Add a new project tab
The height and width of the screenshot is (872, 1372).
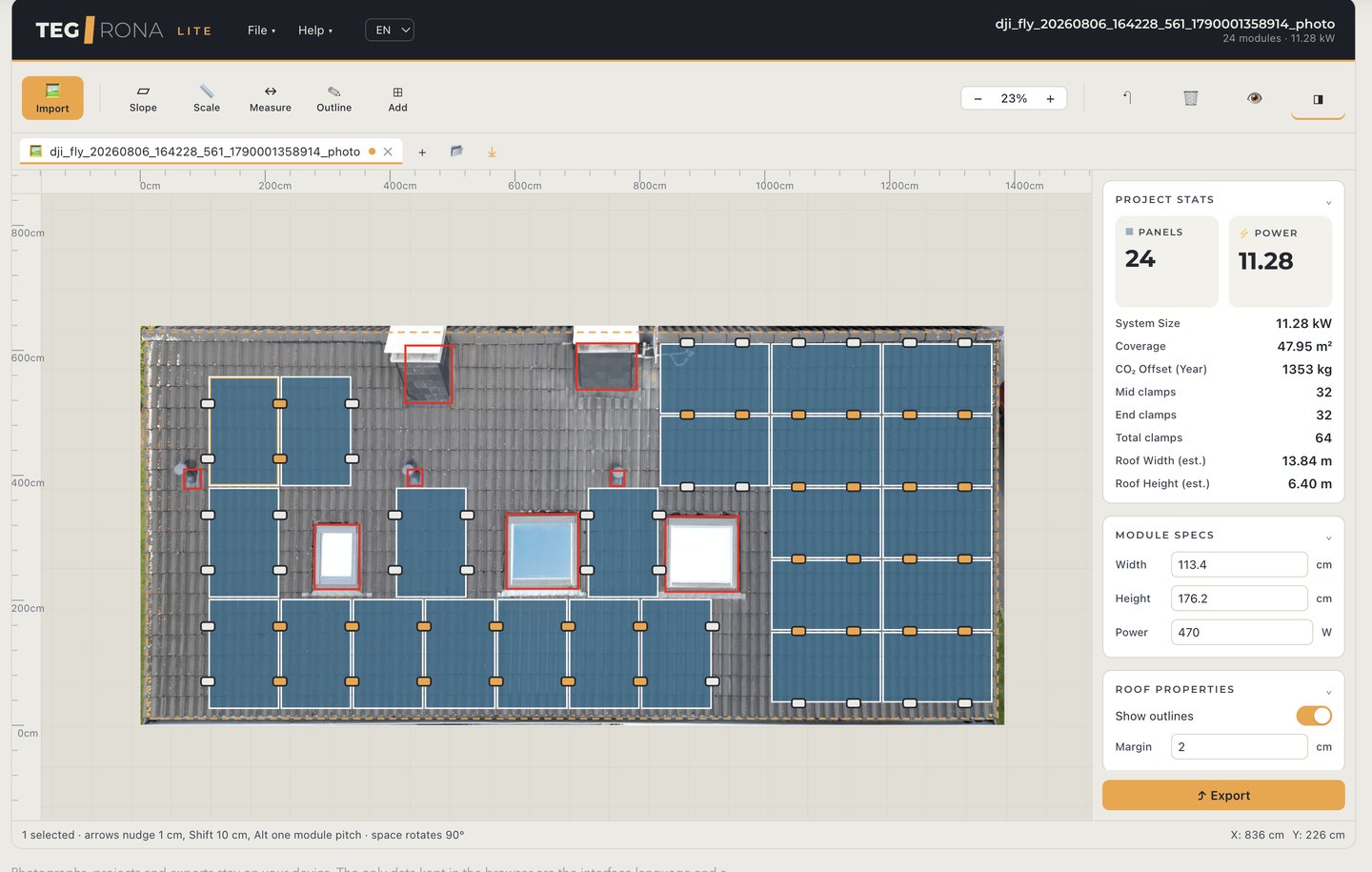click(x=422, y=152)
